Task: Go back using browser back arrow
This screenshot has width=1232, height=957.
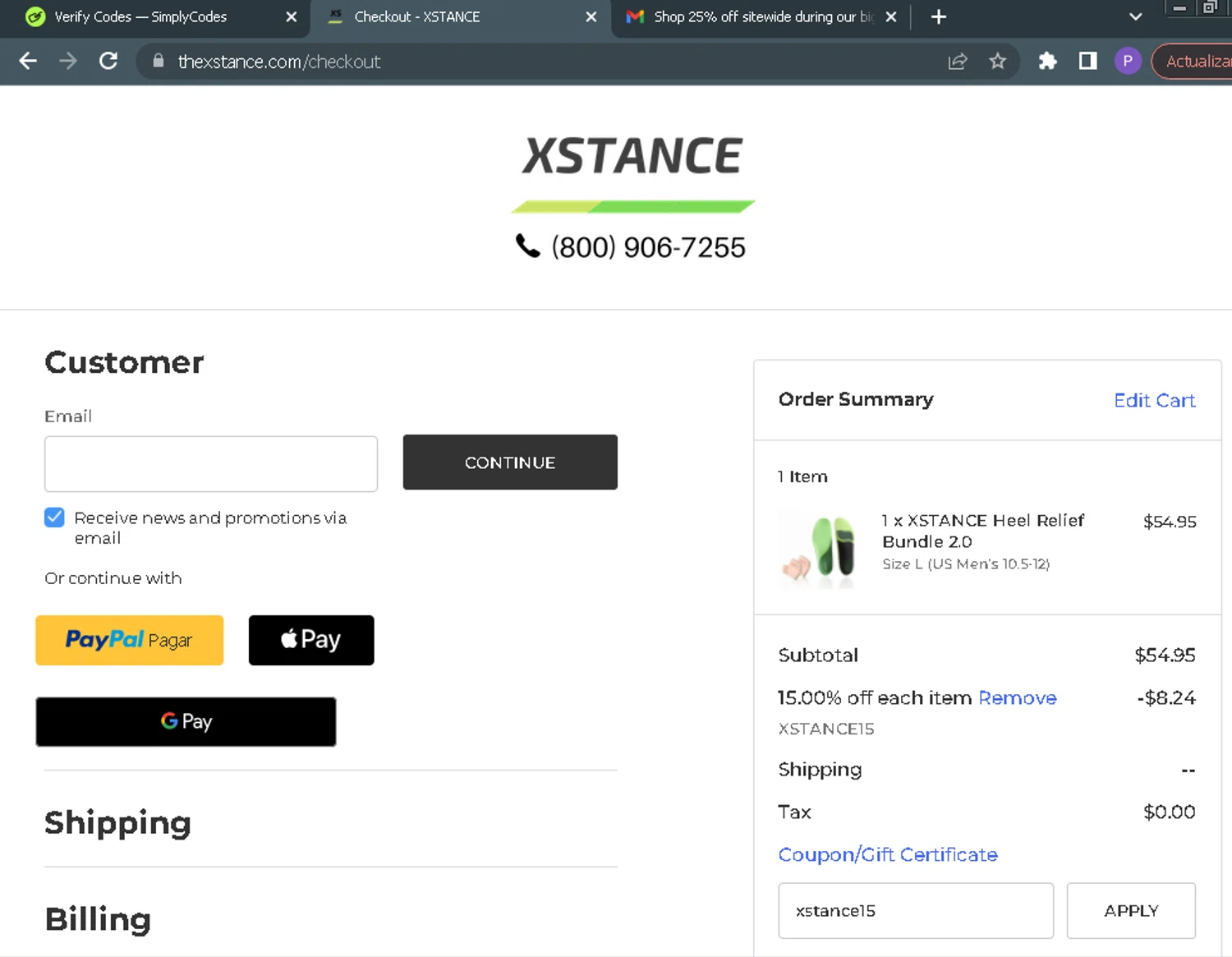Action: [28, 61]
